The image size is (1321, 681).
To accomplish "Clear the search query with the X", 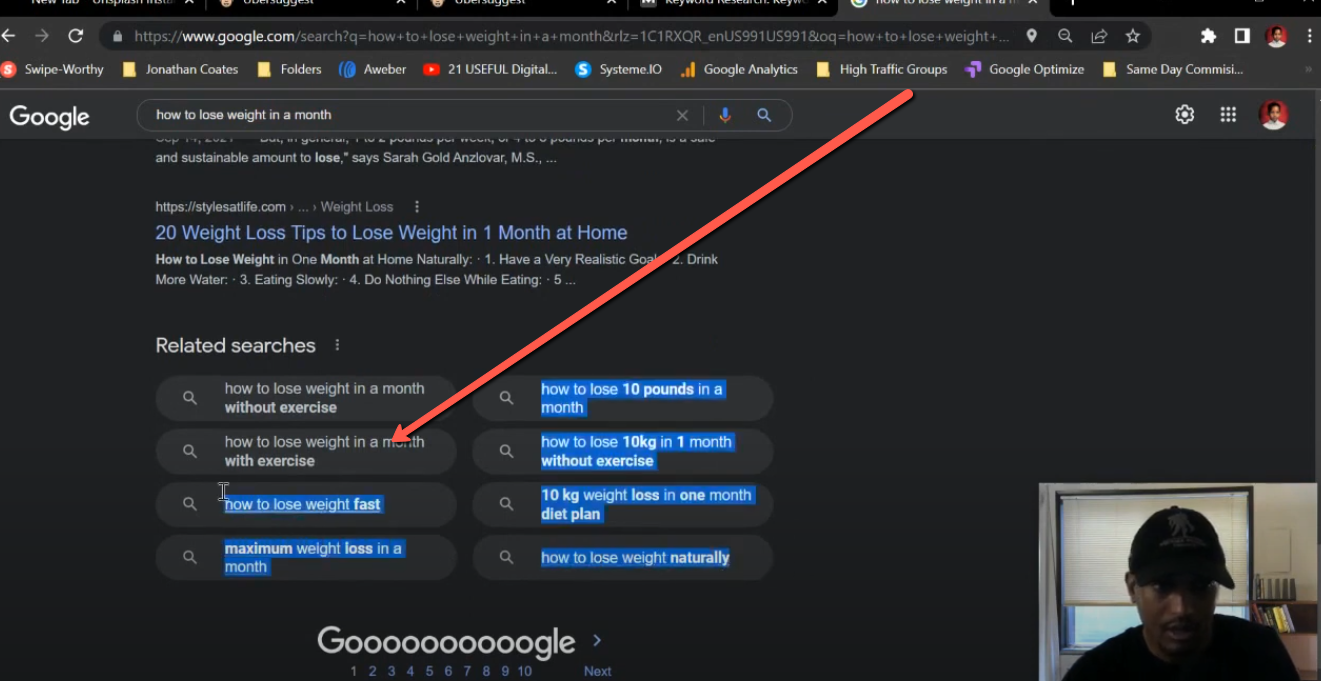I will [682, 115].
